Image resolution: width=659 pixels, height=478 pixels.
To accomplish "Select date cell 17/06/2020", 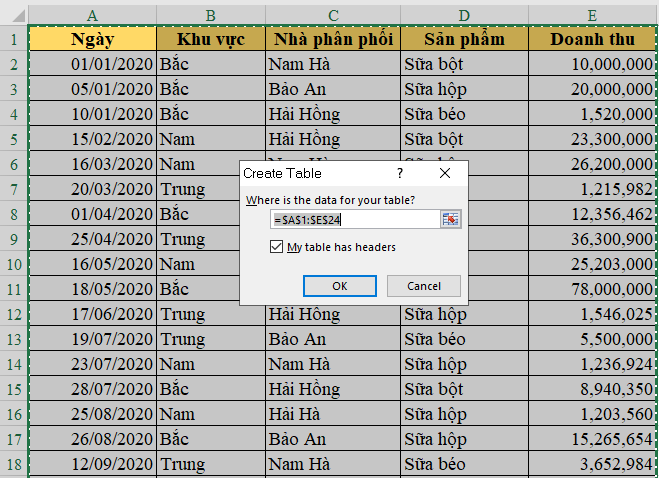I will click(x=92, y=314).
